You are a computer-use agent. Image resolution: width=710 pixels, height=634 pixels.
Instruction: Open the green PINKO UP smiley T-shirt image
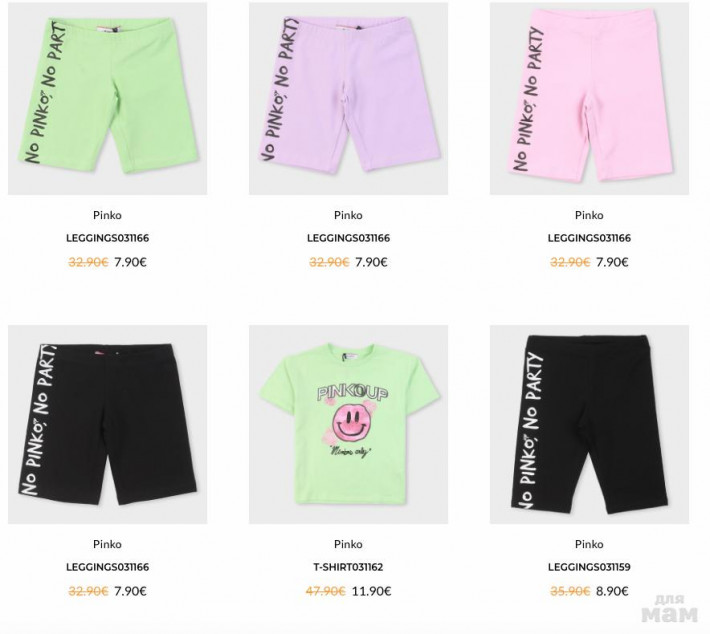(x=348, y=424)
